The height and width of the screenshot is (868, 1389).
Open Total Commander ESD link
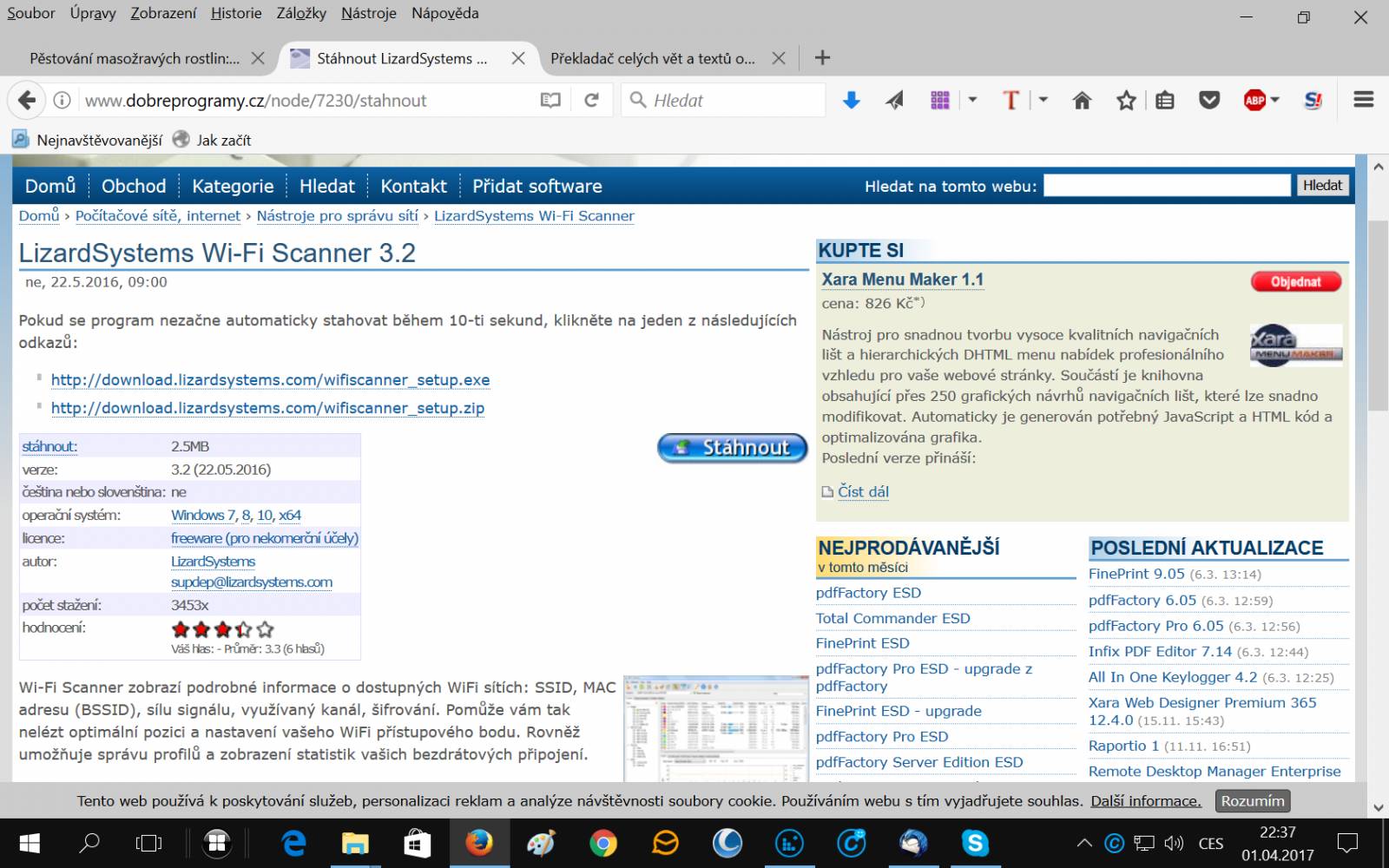point(892,618)
